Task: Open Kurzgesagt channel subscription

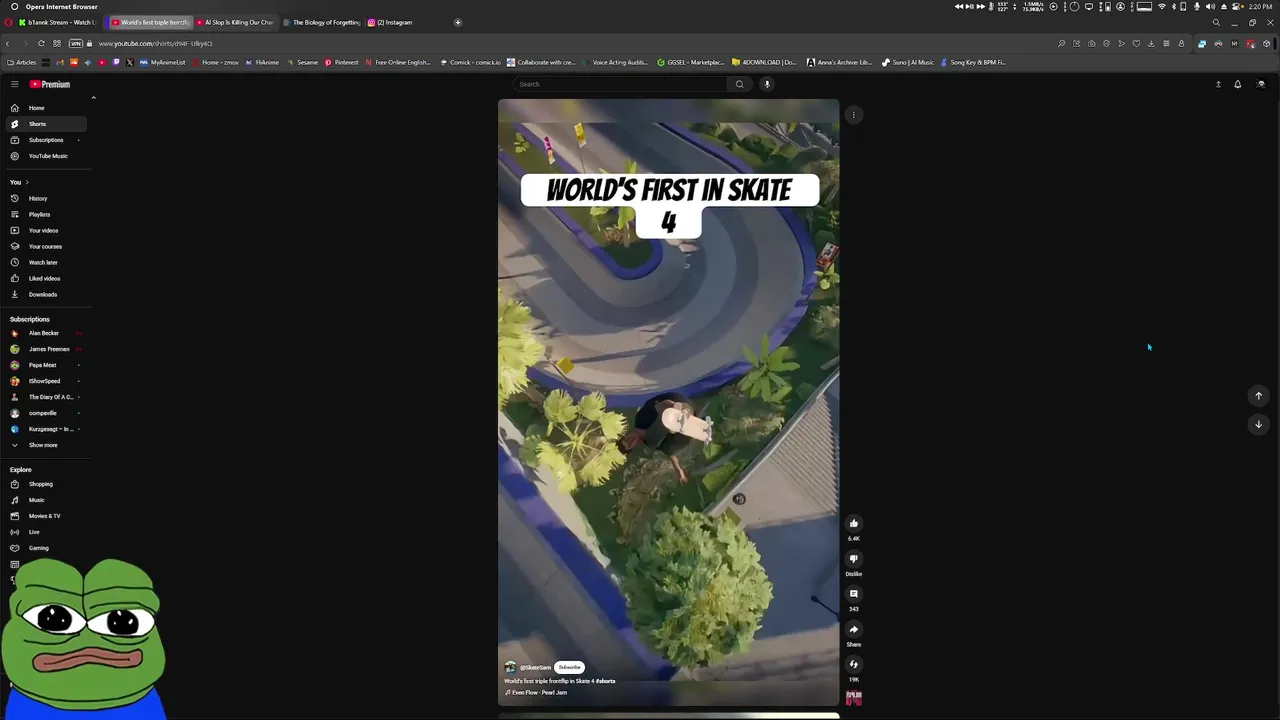Action: coord(45,429)
